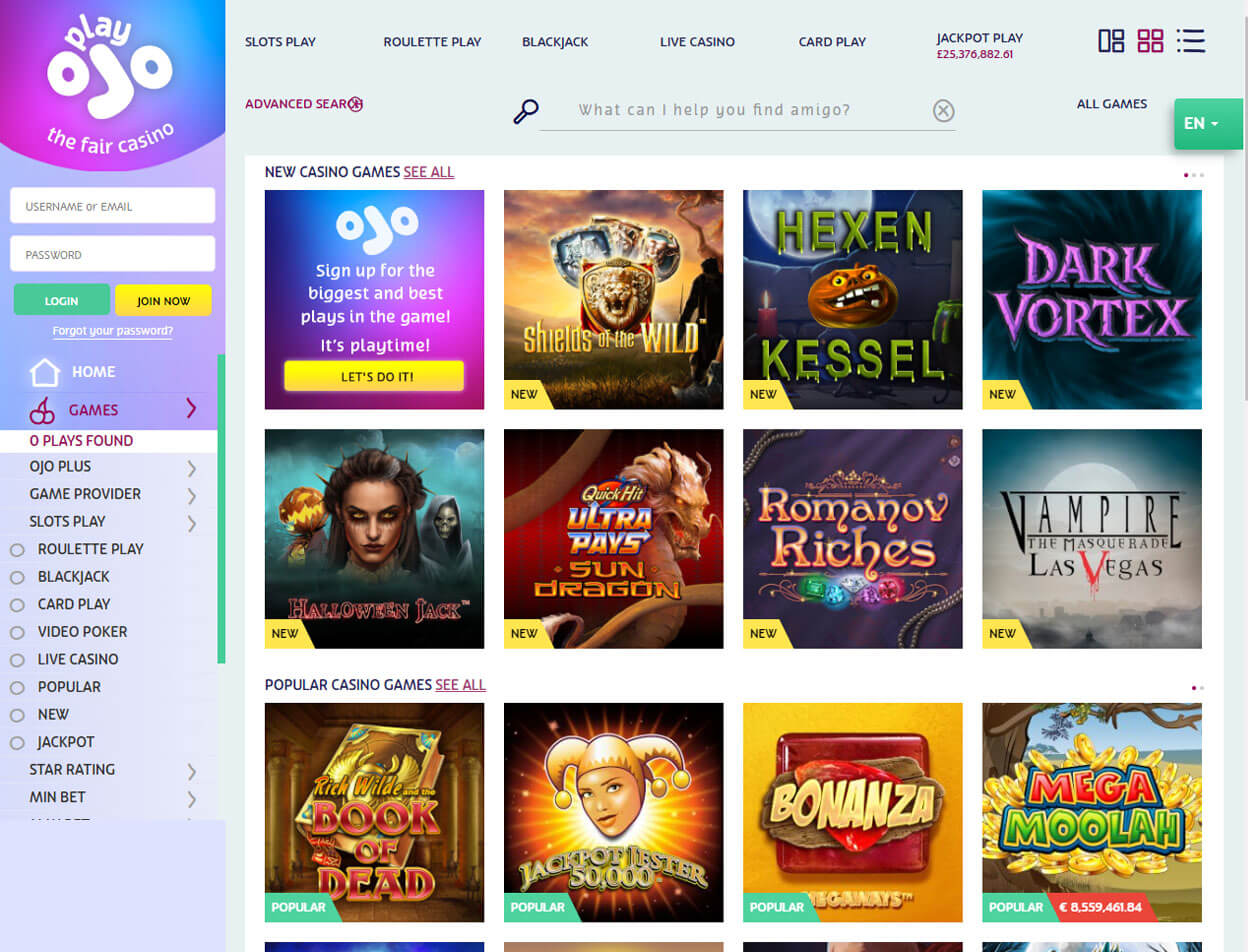This screenshot has width=1248, height=952.
Task: Clear search with the X circle icon
Action: click(x=943, y=111)
